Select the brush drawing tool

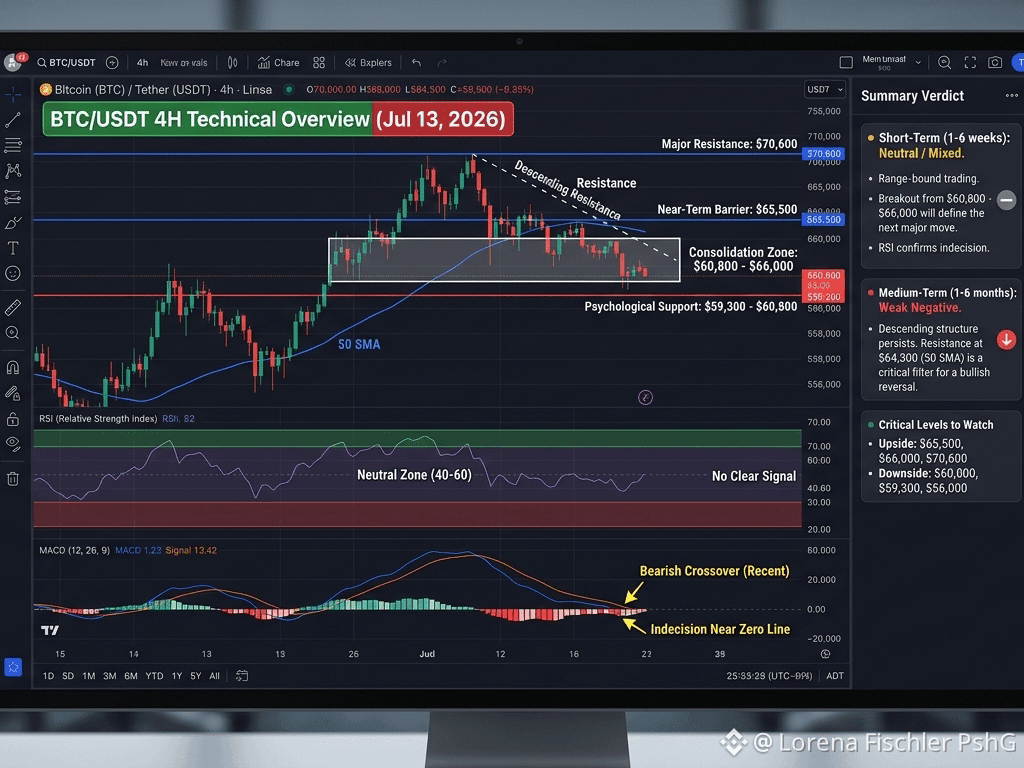coord(13,223)
